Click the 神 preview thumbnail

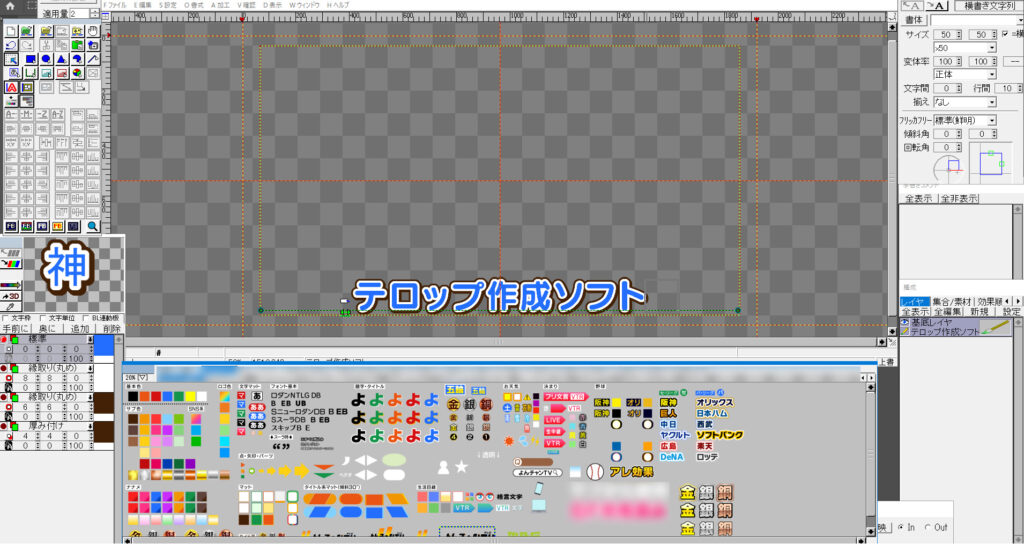click(67, 266)
